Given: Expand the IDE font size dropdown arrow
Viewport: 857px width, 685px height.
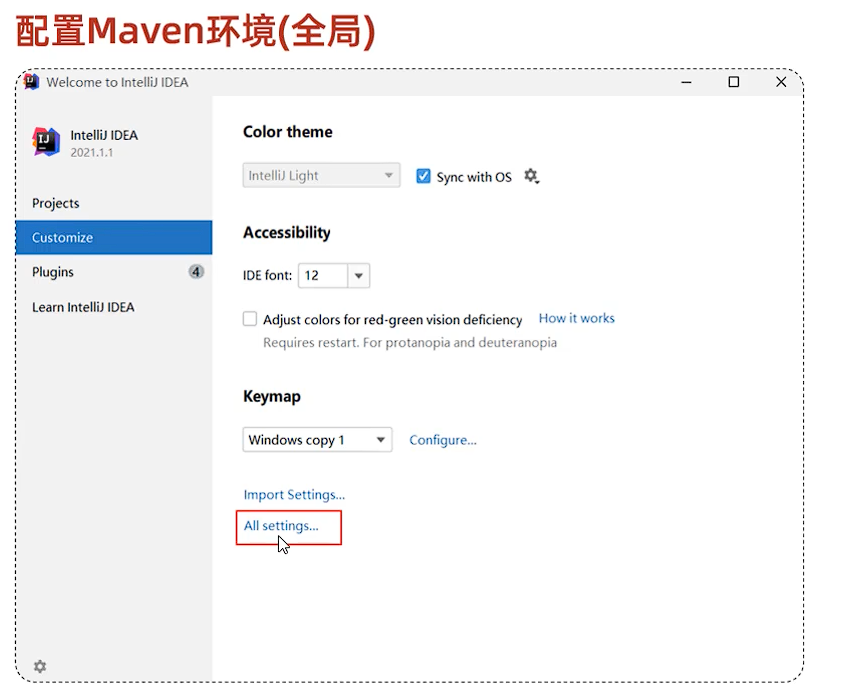Looking at the screenshot, I should pyautogui.click(x=359, y=276).
